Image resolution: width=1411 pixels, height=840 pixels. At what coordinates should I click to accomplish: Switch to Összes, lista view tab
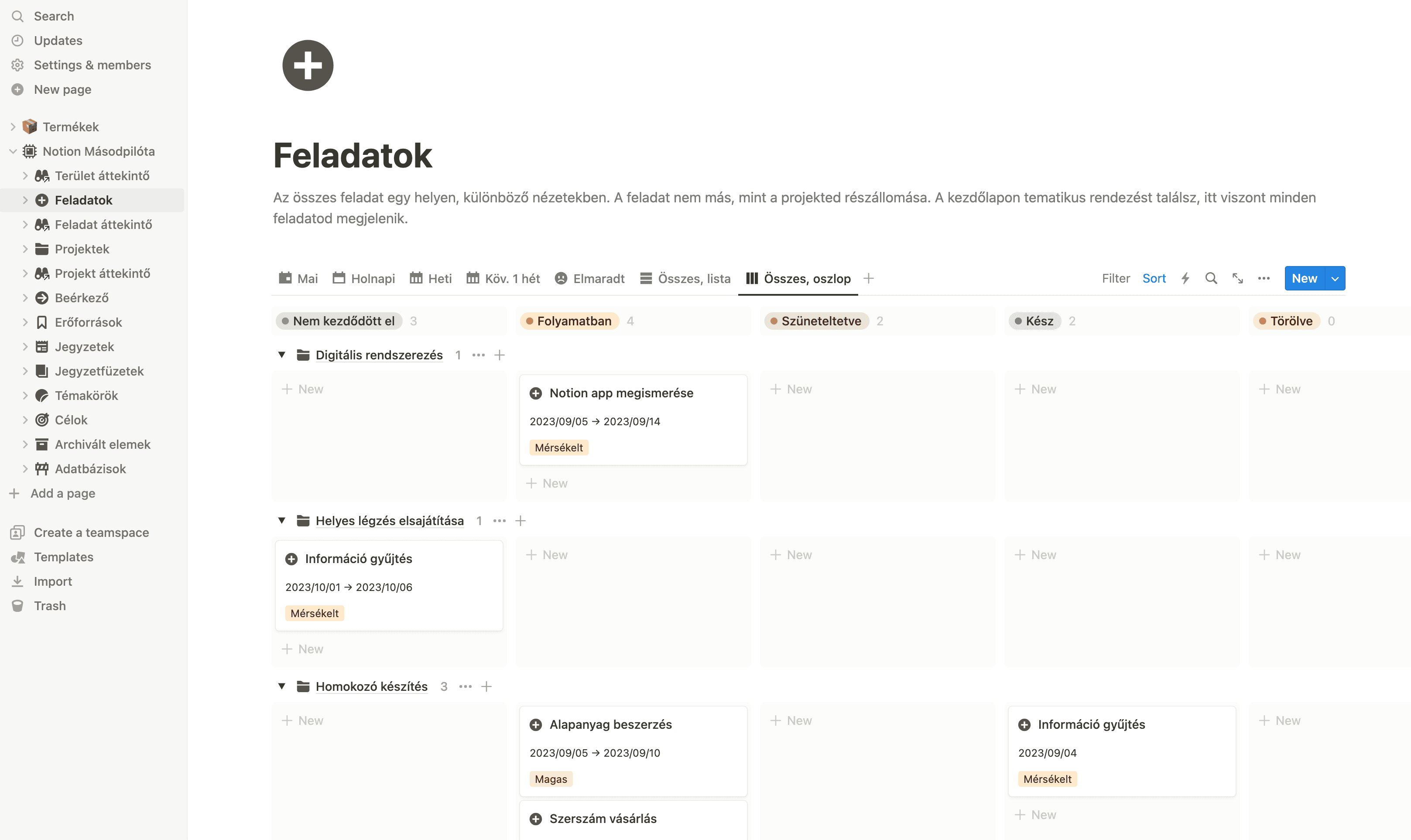point(693,278)
